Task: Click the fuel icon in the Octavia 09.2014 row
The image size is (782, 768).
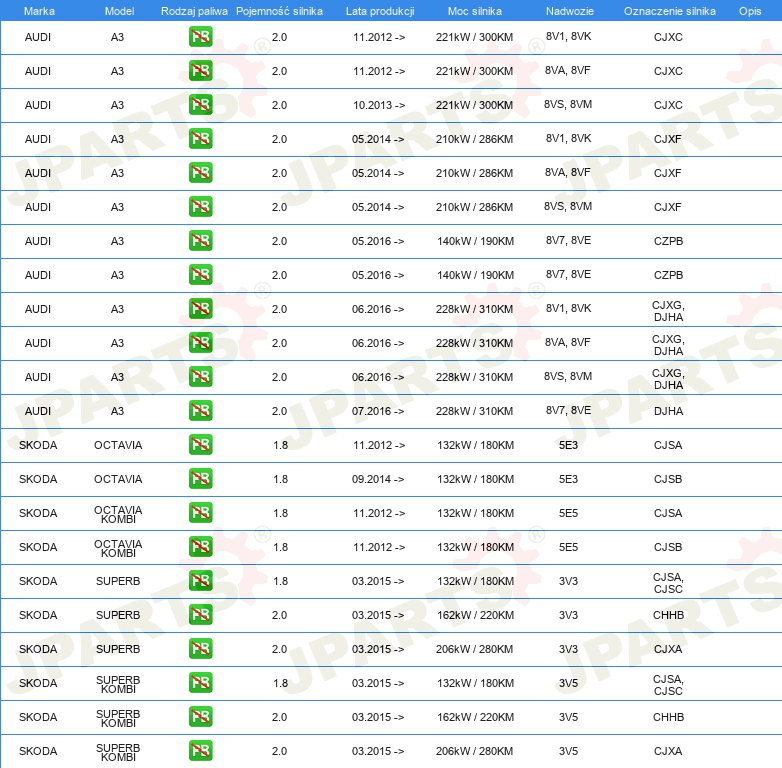Action: (x=200, y=479)
